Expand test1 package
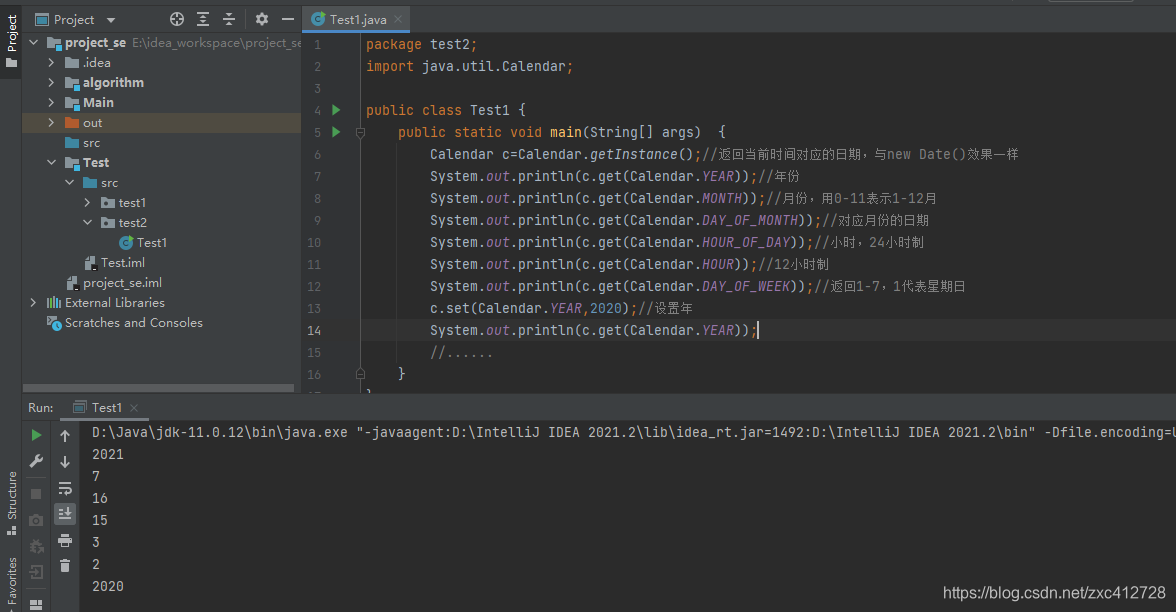Image resolution: width=1176 pixels, height=612 pixels. [x=87, y=202]
